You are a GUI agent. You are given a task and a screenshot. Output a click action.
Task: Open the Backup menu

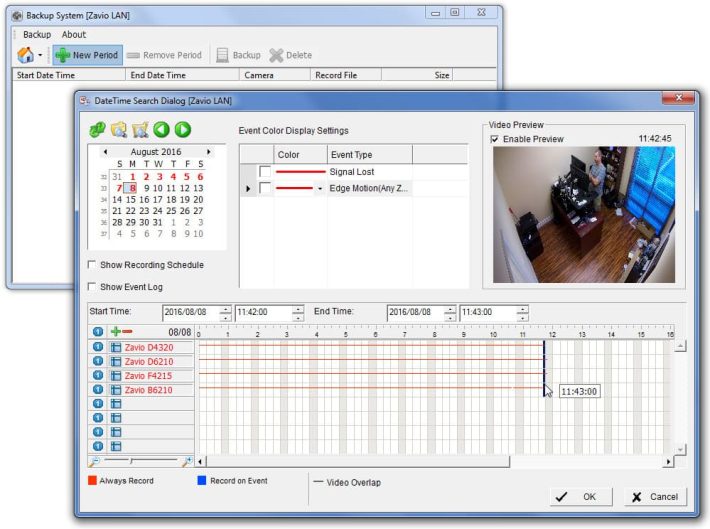click(x=37, y=34)
